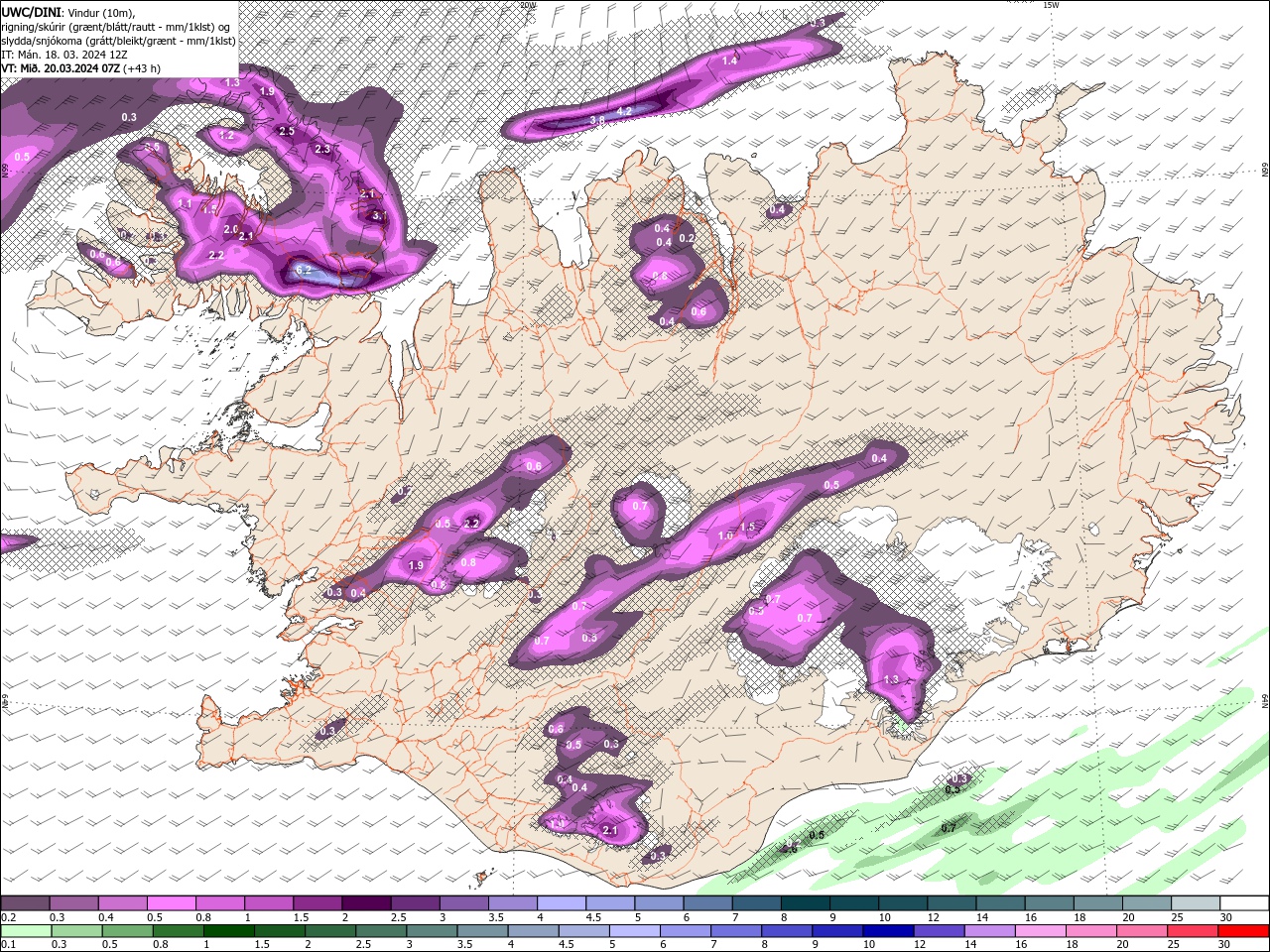Select rain legend swatch between 10 and 12
1270x952 pixels.
[888, 931]
